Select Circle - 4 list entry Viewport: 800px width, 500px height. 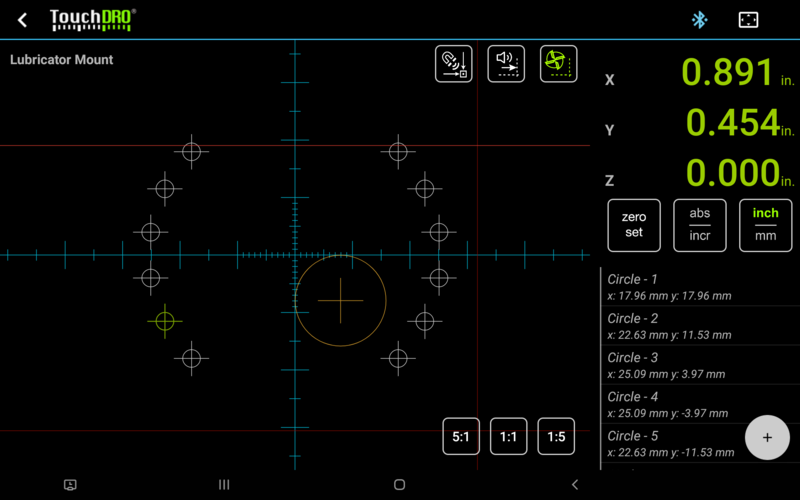point(701,405)
